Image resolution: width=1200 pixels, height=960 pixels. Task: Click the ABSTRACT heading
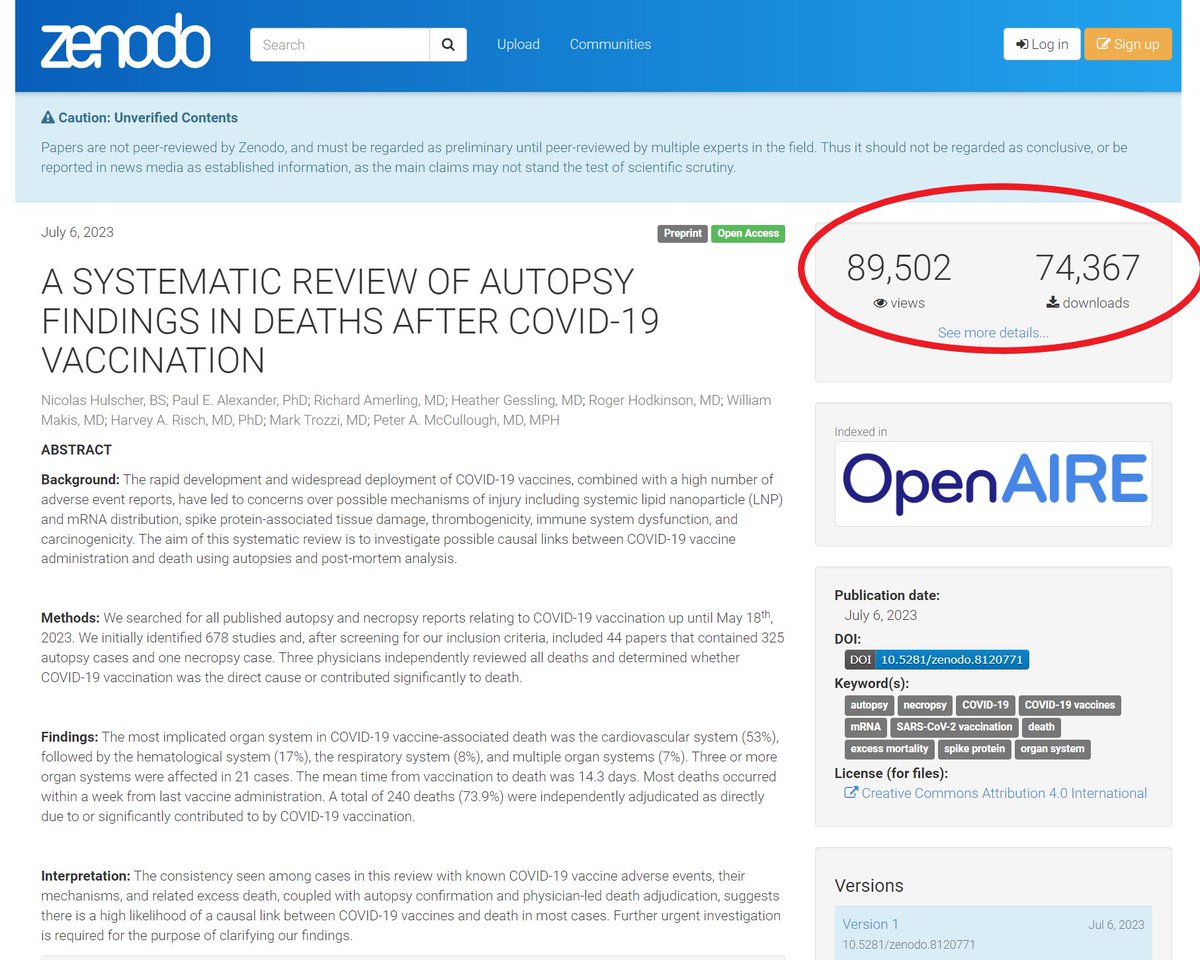76,450
